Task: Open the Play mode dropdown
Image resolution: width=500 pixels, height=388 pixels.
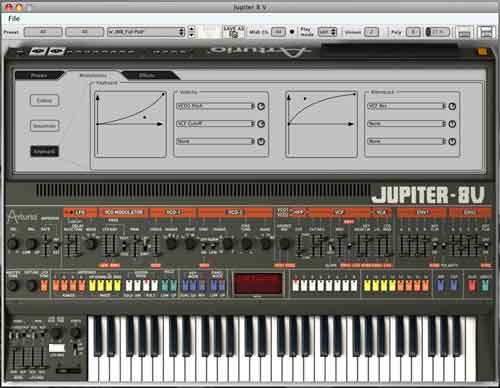Action: tap(327, 32)
